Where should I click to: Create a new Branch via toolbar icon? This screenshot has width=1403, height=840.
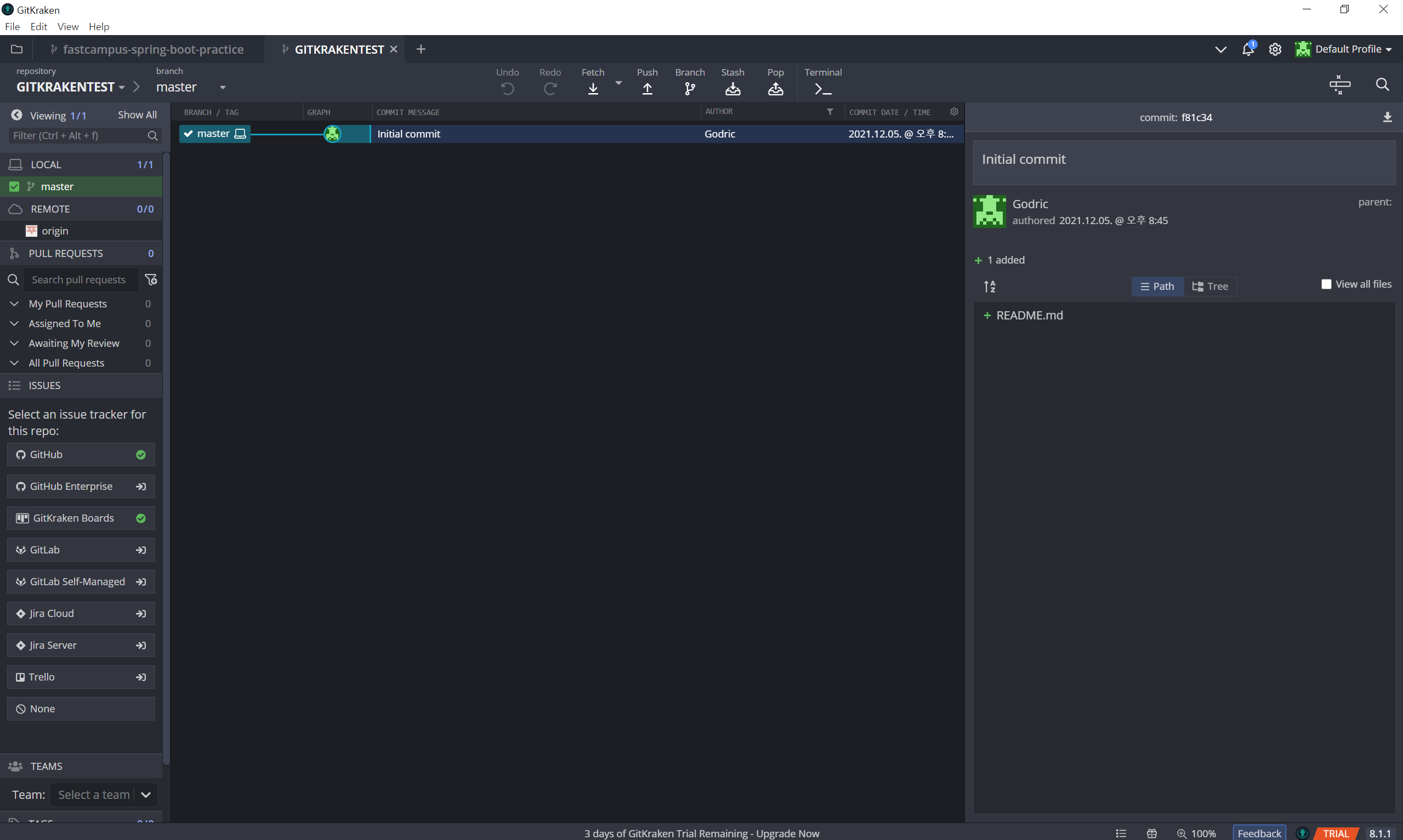coord(690,88)
